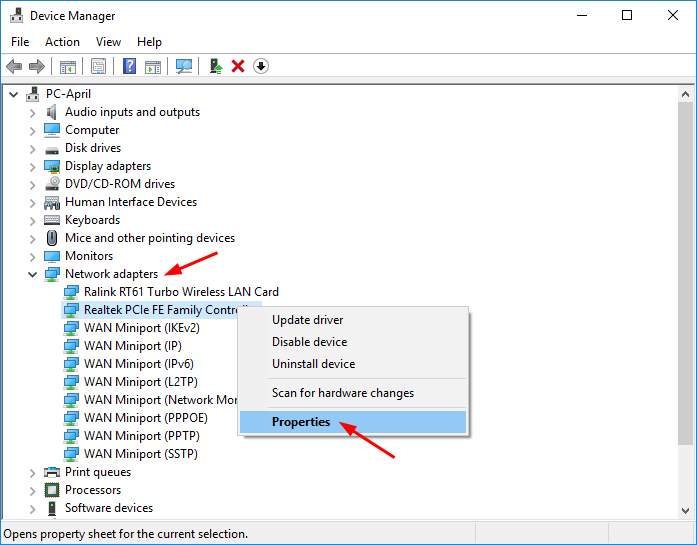Screen dimensions: 697x545
Task: Click the Properties toolbar icon
Action: click(98, 66)
